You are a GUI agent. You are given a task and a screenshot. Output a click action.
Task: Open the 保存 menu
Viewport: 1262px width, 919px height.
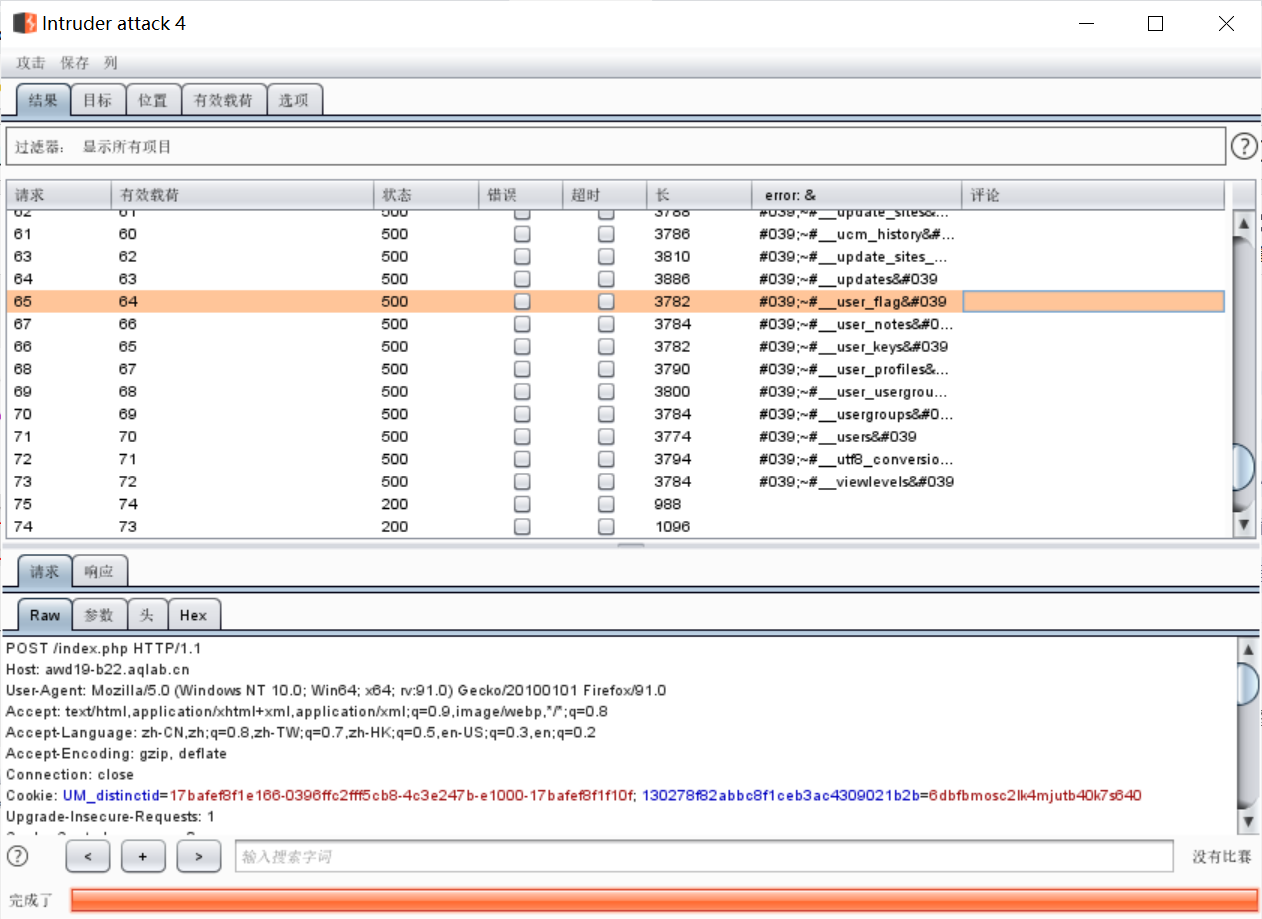click(x=75, y=62)
